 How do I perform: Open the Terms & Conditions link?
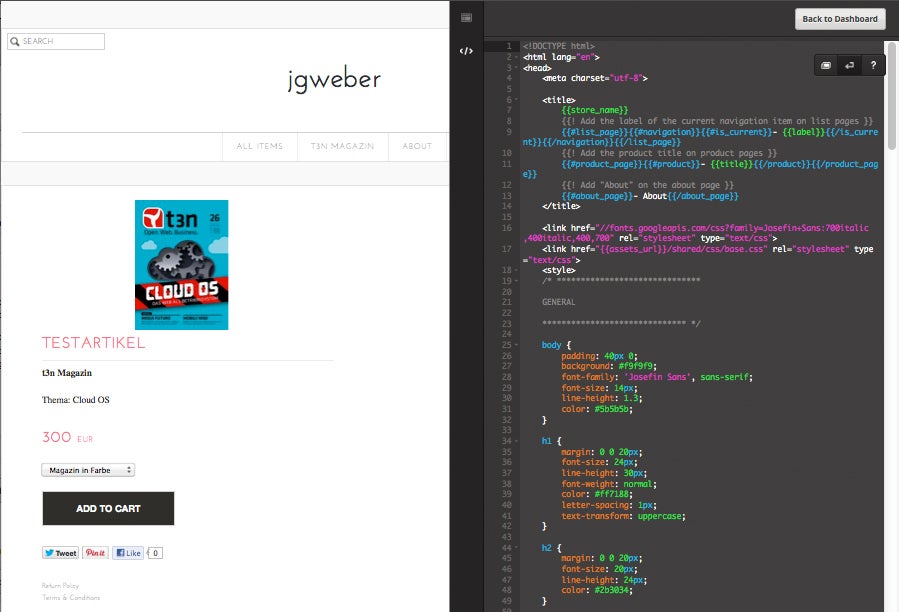tap(71, 598)
